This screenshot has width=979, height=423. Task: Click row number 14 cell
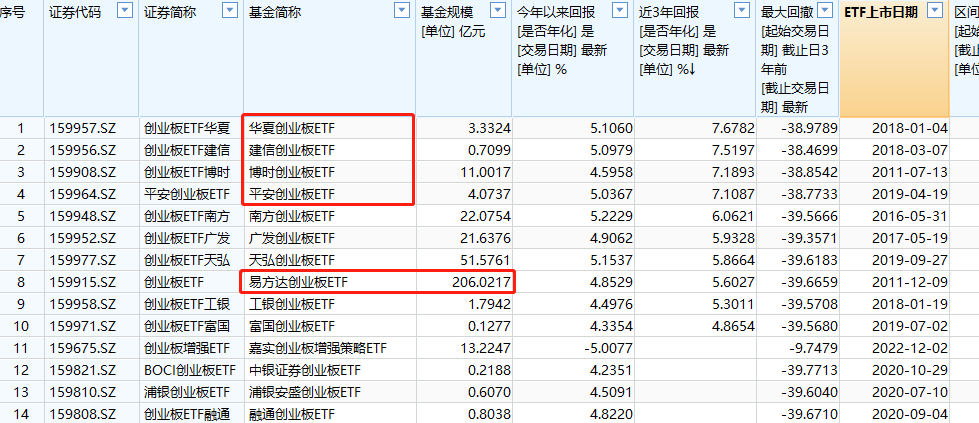[x=21, y=414]
